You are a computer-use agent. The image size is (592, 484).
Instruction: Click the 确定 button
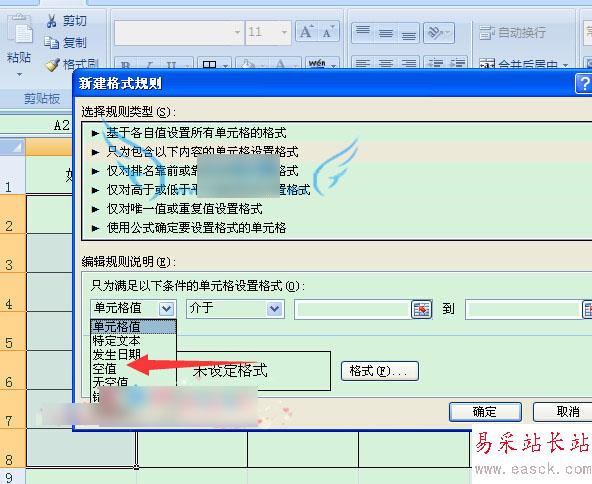coord(485,412)
